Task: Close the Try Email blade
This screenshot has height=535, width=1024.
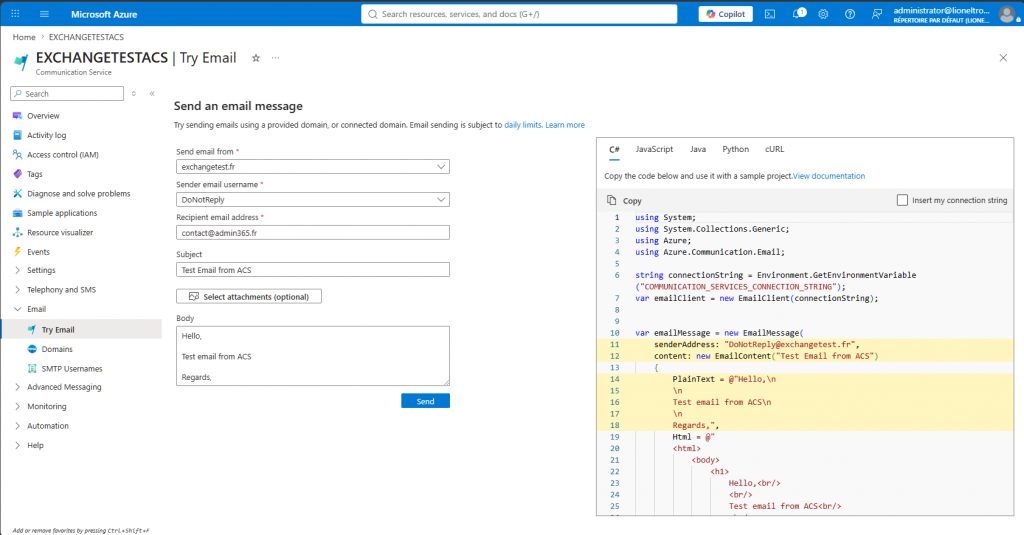Action: (x=1003, y=58)
